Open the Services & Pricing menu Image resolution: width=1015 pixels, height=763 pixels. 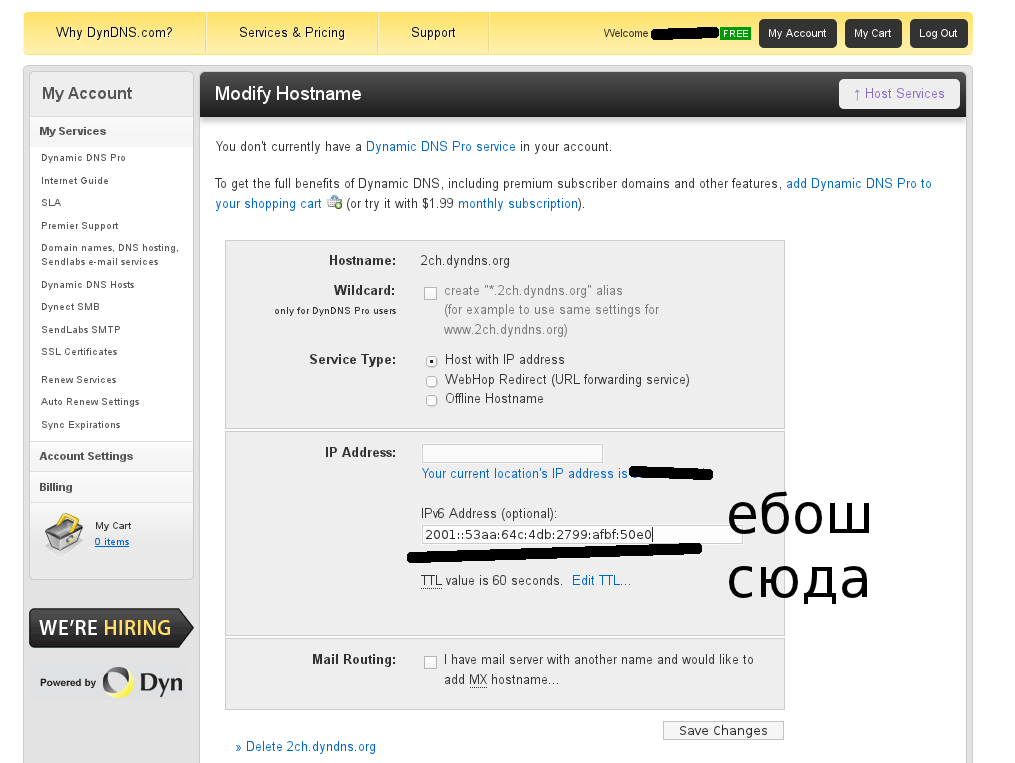292,33
